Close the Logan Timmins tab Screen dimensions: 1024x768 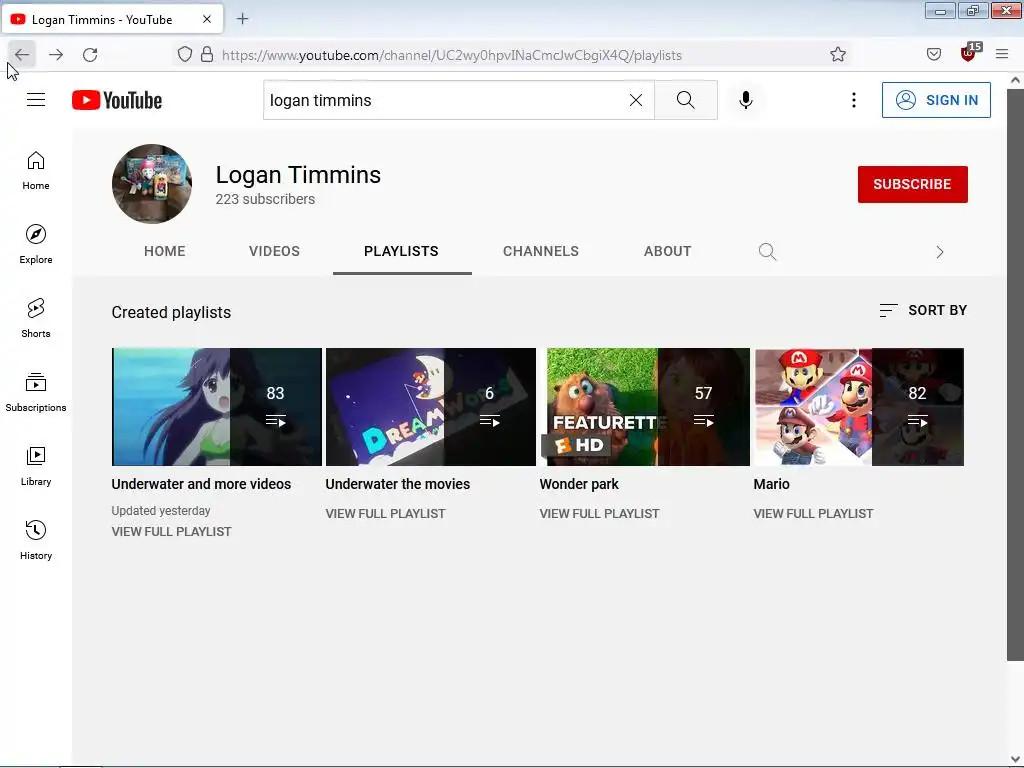(207, 20)
